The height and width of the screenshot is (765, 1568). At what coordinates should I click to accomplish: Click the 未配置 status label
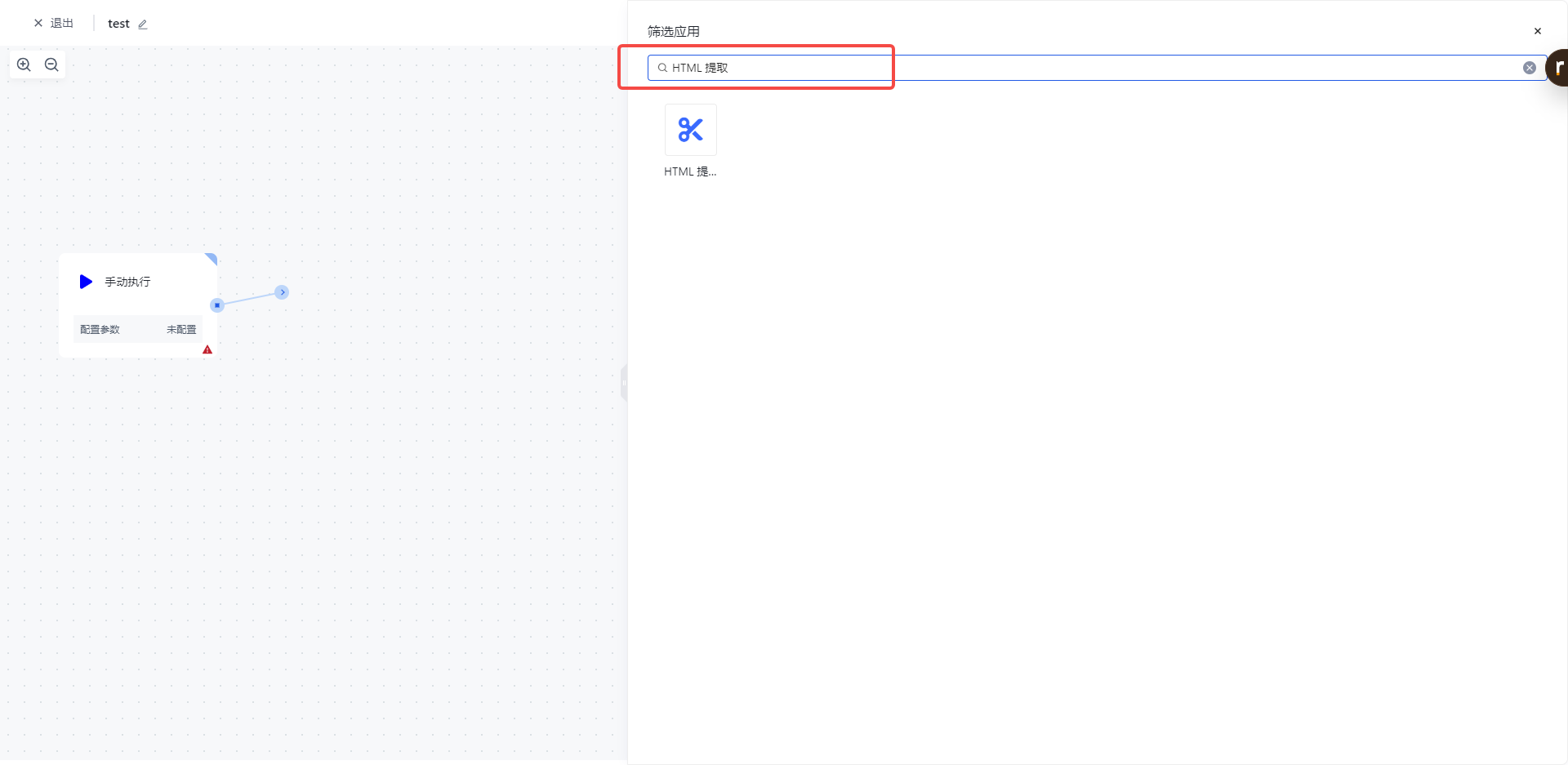(x=181, y=330)
